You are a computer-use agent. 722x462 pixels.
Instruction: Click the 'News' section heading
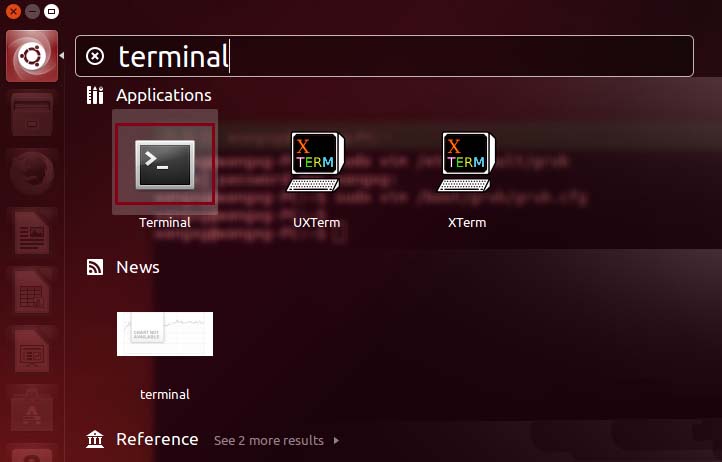[x=138, y=267]
